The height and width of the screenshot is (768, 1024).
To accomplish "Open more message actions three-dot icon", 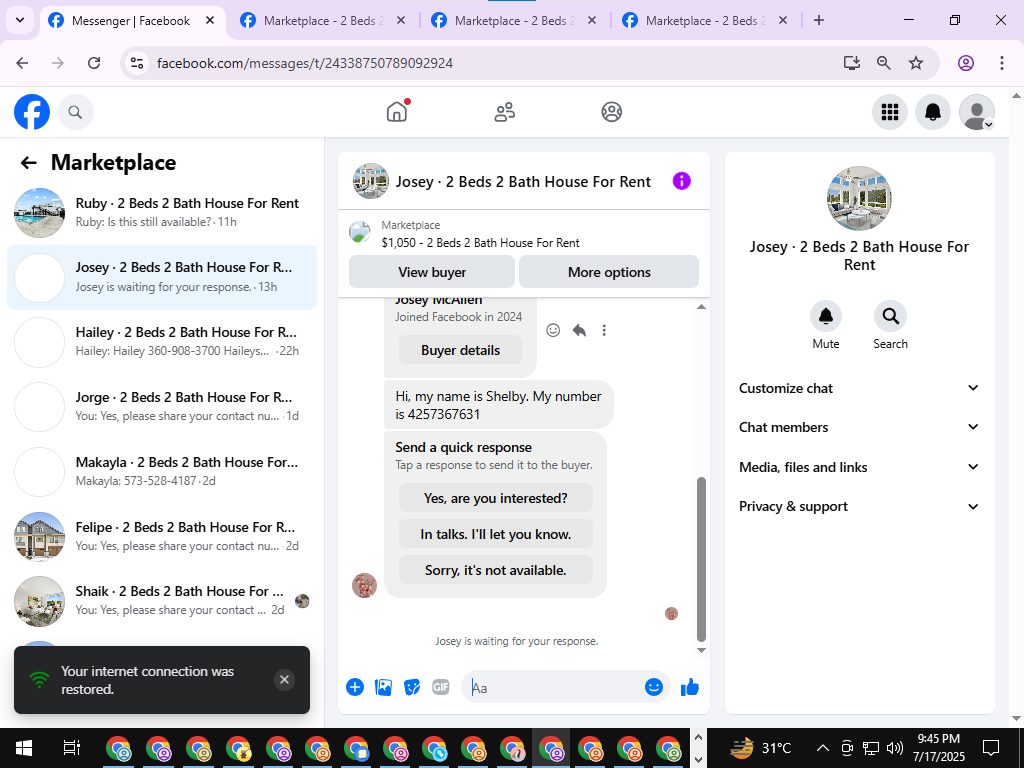I will coord(604,330).
